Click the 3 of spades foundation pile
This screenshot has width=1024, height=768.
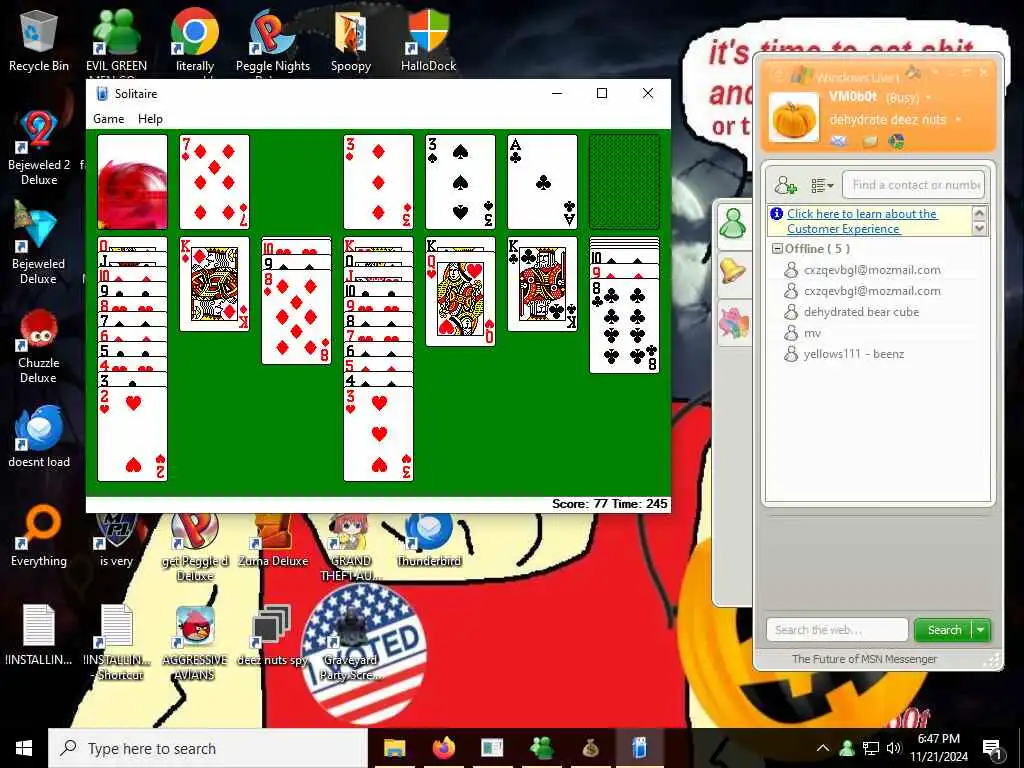460,182
